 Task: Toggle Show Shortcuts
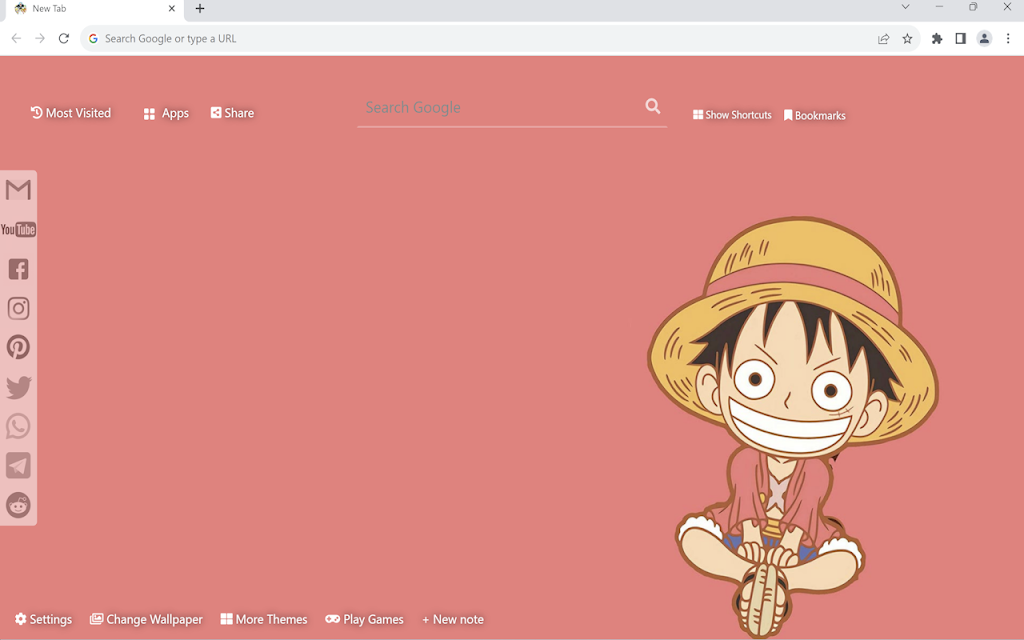732,115
